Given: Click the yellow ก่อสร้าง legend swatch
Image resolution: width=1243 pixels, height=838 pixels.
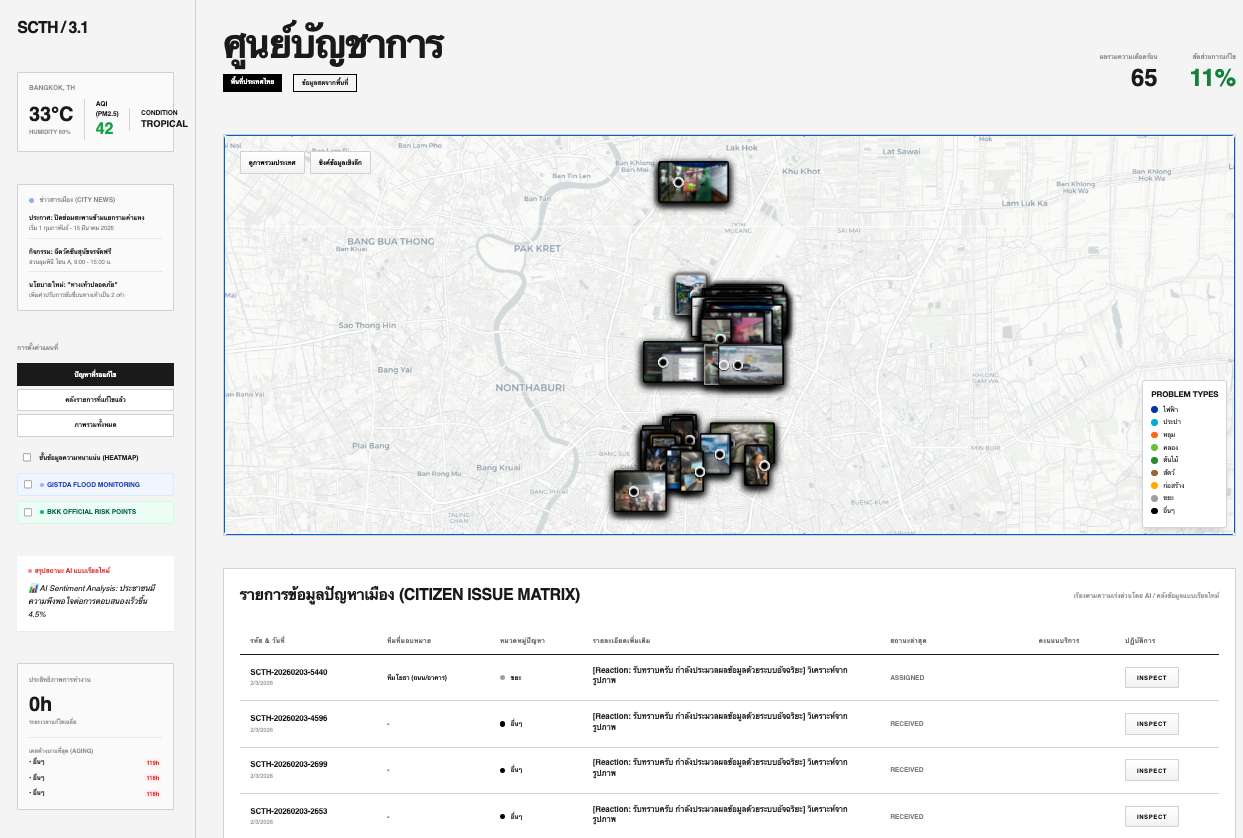Looking at the screenshot, I should pos(1154,485).
